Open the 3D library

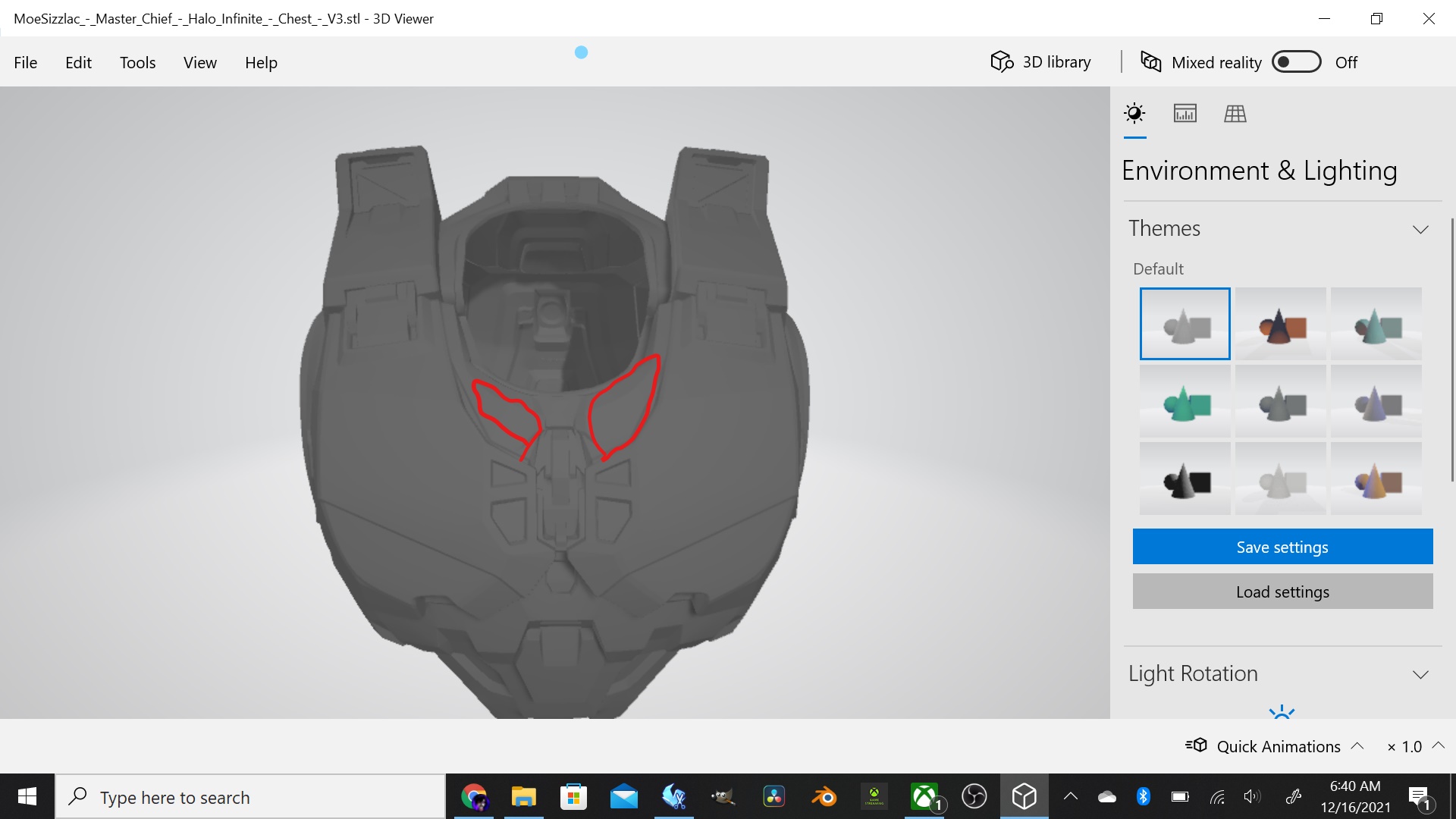[x=1041, y=62]
